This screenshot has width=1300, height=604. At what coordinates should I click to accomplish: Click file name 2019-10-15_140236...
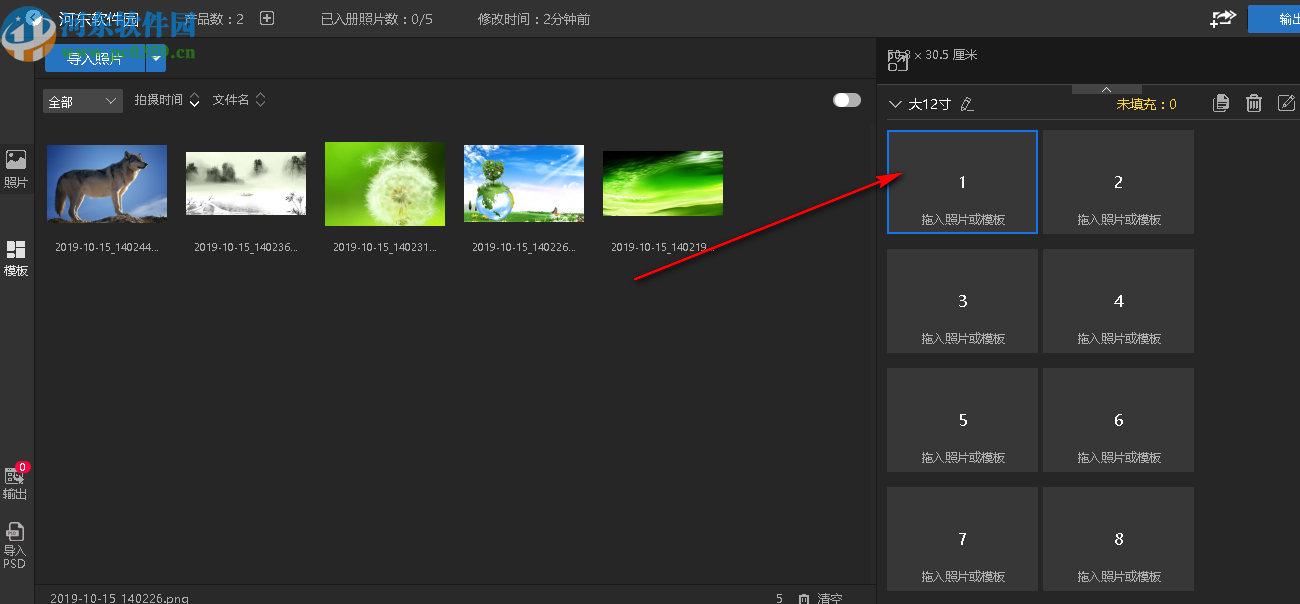point(246,246)
